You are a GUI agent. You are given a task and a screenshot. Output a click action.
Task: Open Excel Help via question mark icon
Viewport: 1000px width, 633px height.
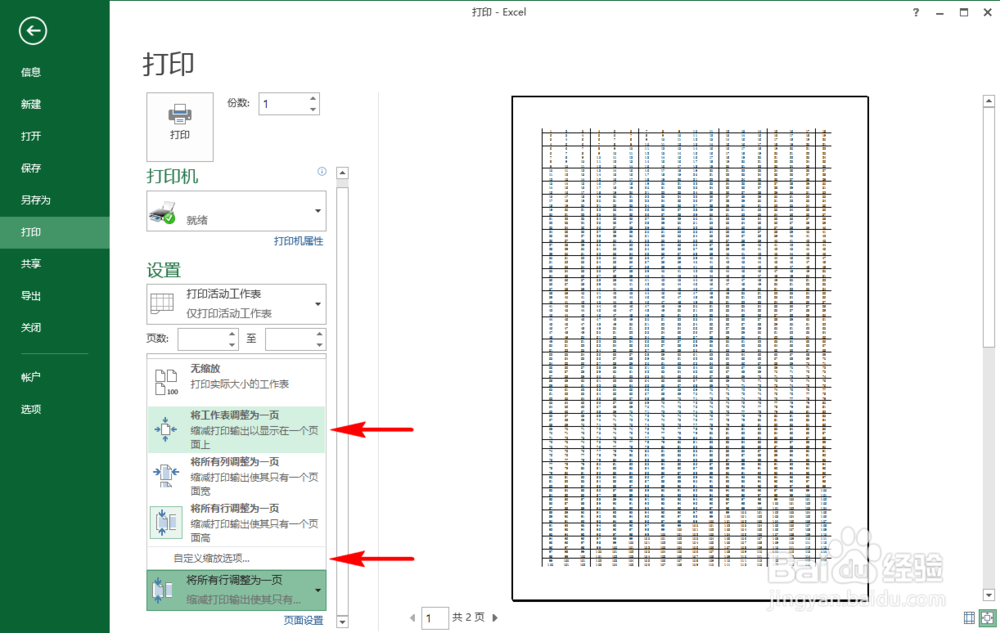click(x=917, y=12)
